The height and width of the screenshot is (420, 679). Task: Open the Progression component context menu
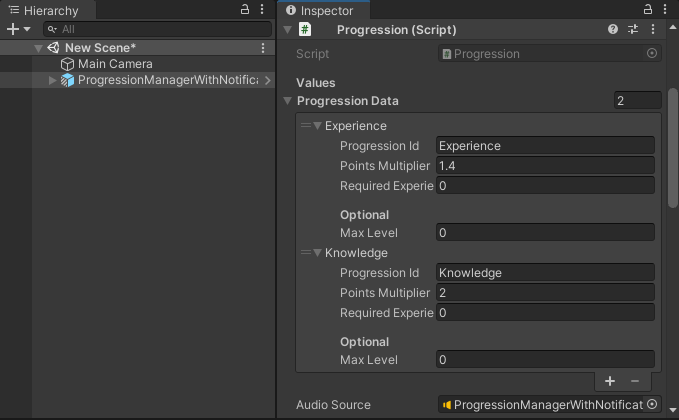pos(653,29)
